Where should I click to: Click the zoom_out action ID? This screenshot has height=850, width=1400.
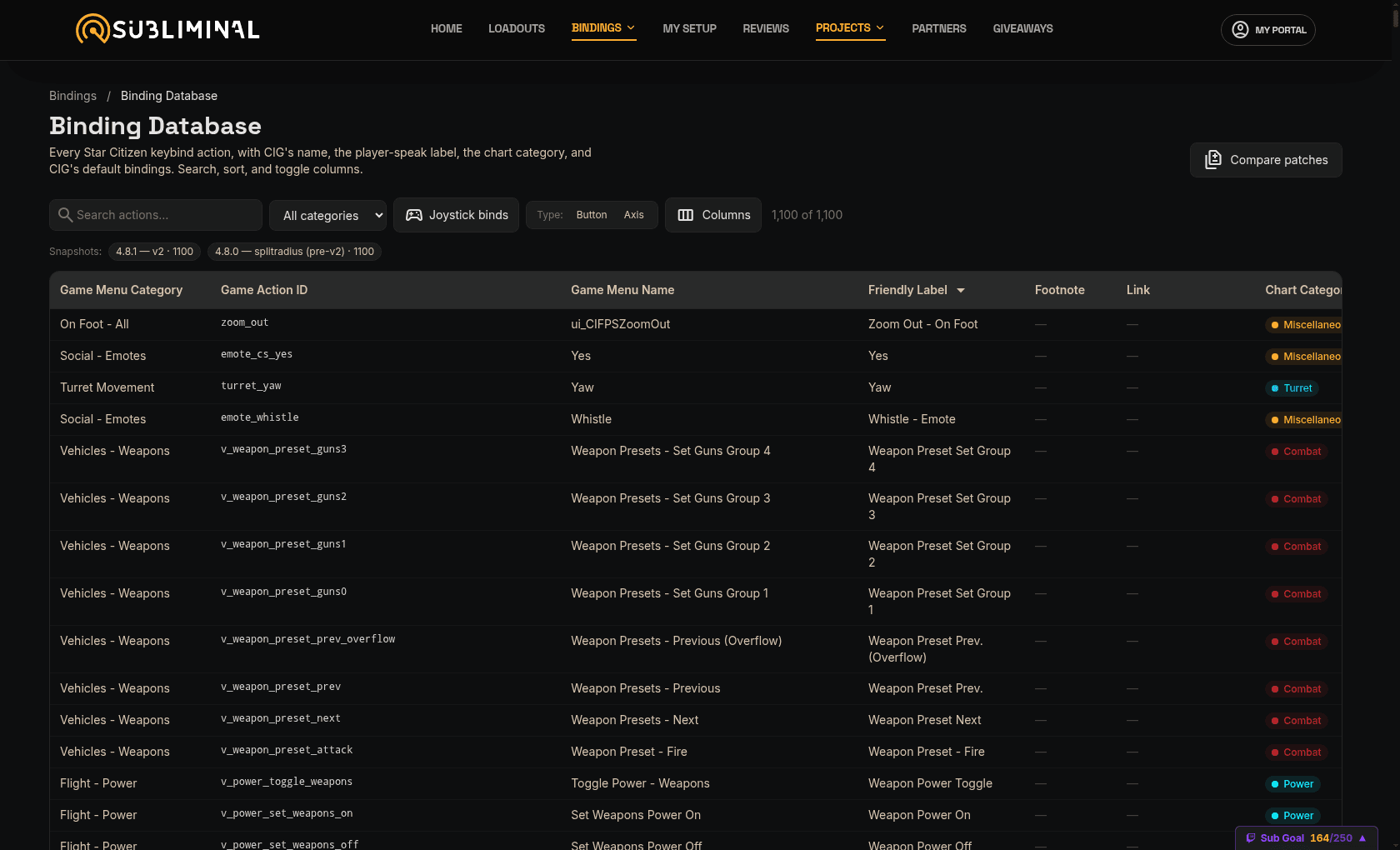244,322
